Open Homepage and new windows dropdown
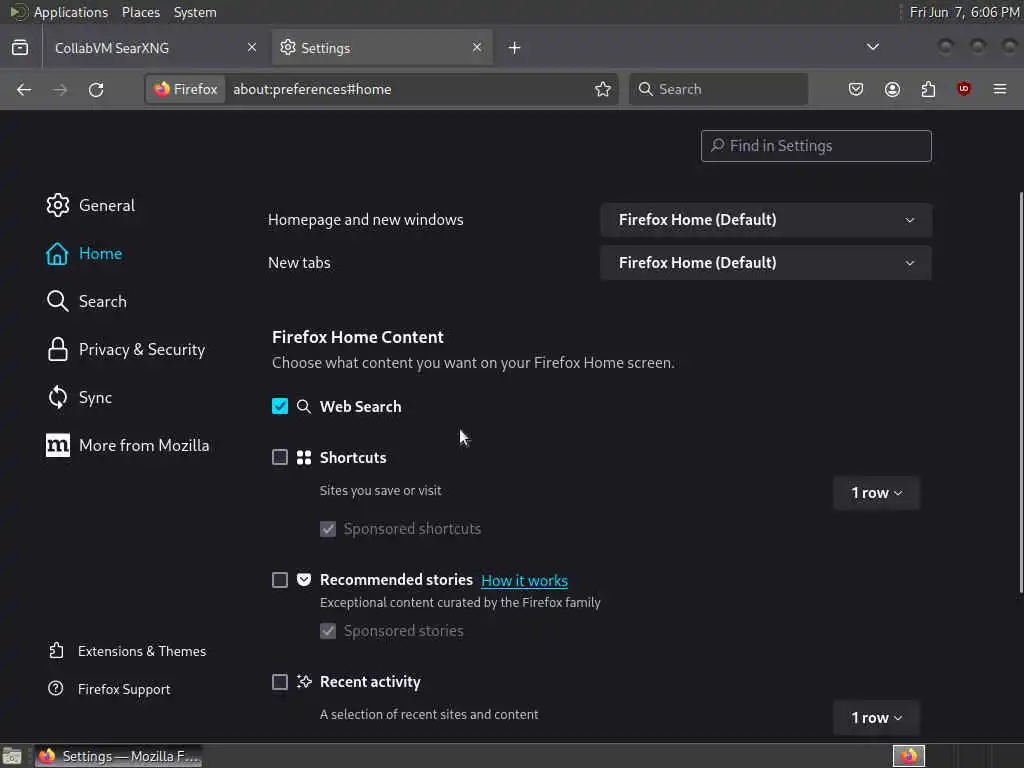The width and height of the screenshot is (1024, 768). click(x=765, y=220)
